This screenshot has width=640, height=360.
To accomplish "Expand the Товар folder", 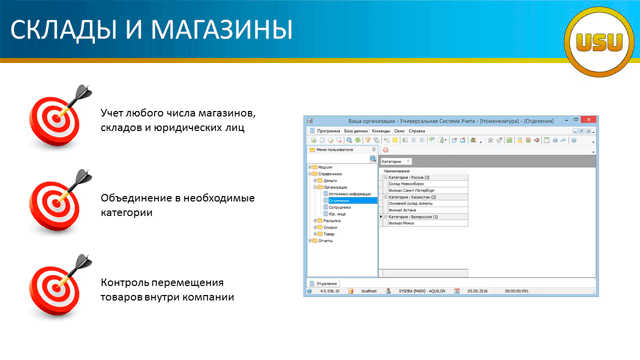I will coord(315,234).
